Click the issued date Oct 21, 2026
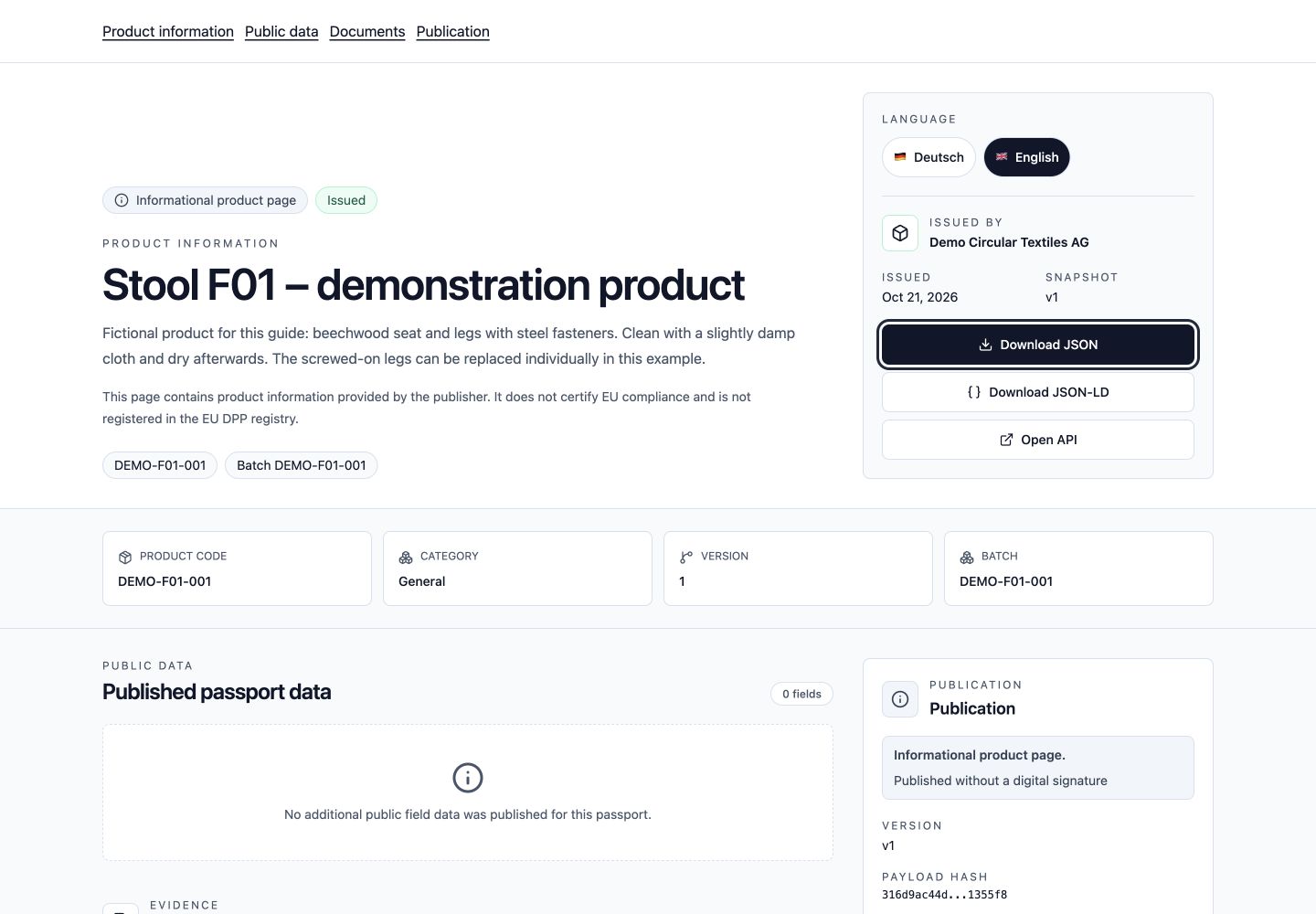The height and width of the screenshot is (914, 1316). click(x=919, y=297)
